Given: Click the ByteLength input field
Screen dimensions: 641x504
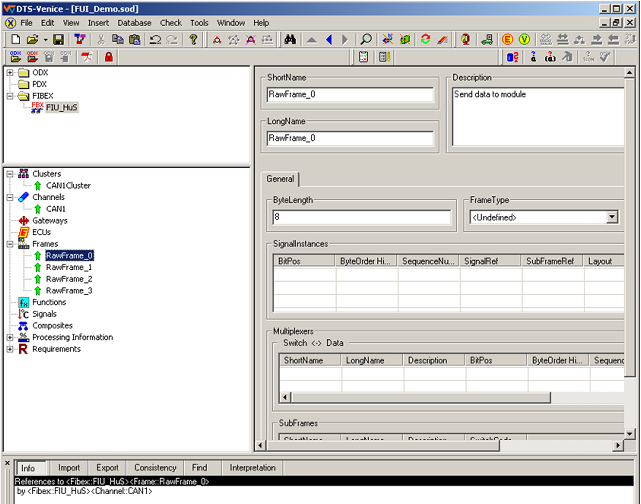Looking at the screenshot, I should (x=361, y=217).
